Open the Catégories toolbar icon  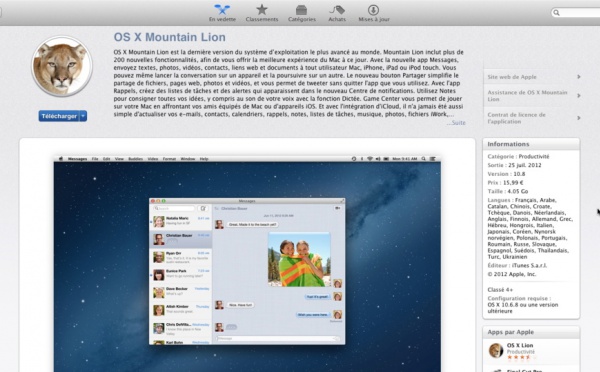point(302,10)
